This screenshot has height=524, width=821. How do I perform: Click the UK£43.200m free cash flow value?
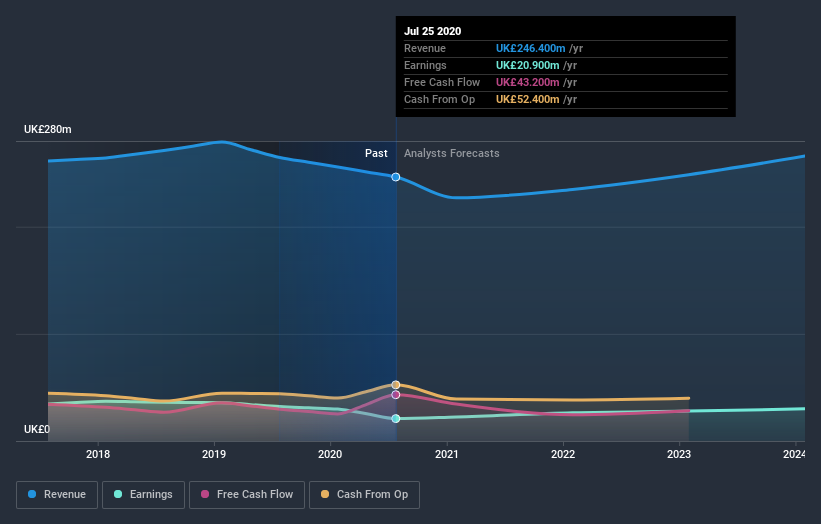528,82
